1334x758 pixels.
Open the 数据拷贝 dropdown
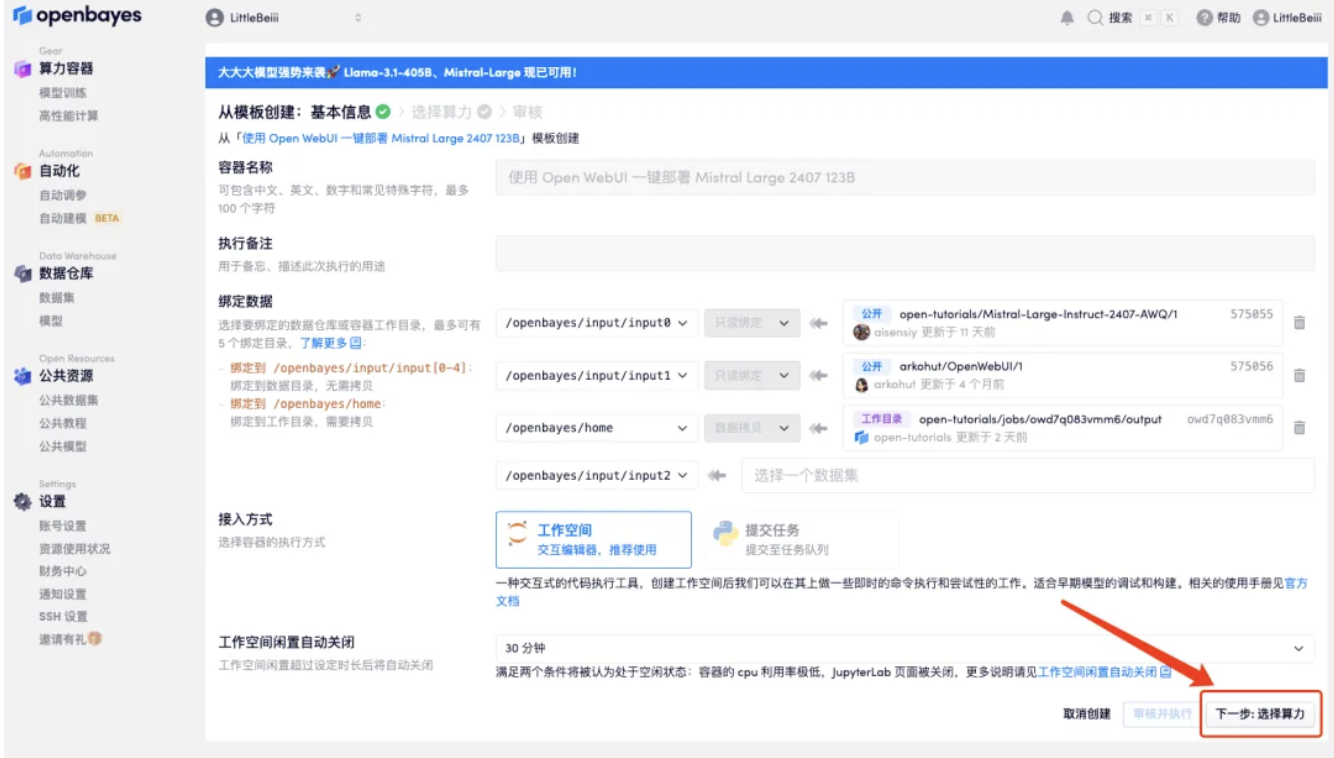pyautogui.click(x=752, y=427)
